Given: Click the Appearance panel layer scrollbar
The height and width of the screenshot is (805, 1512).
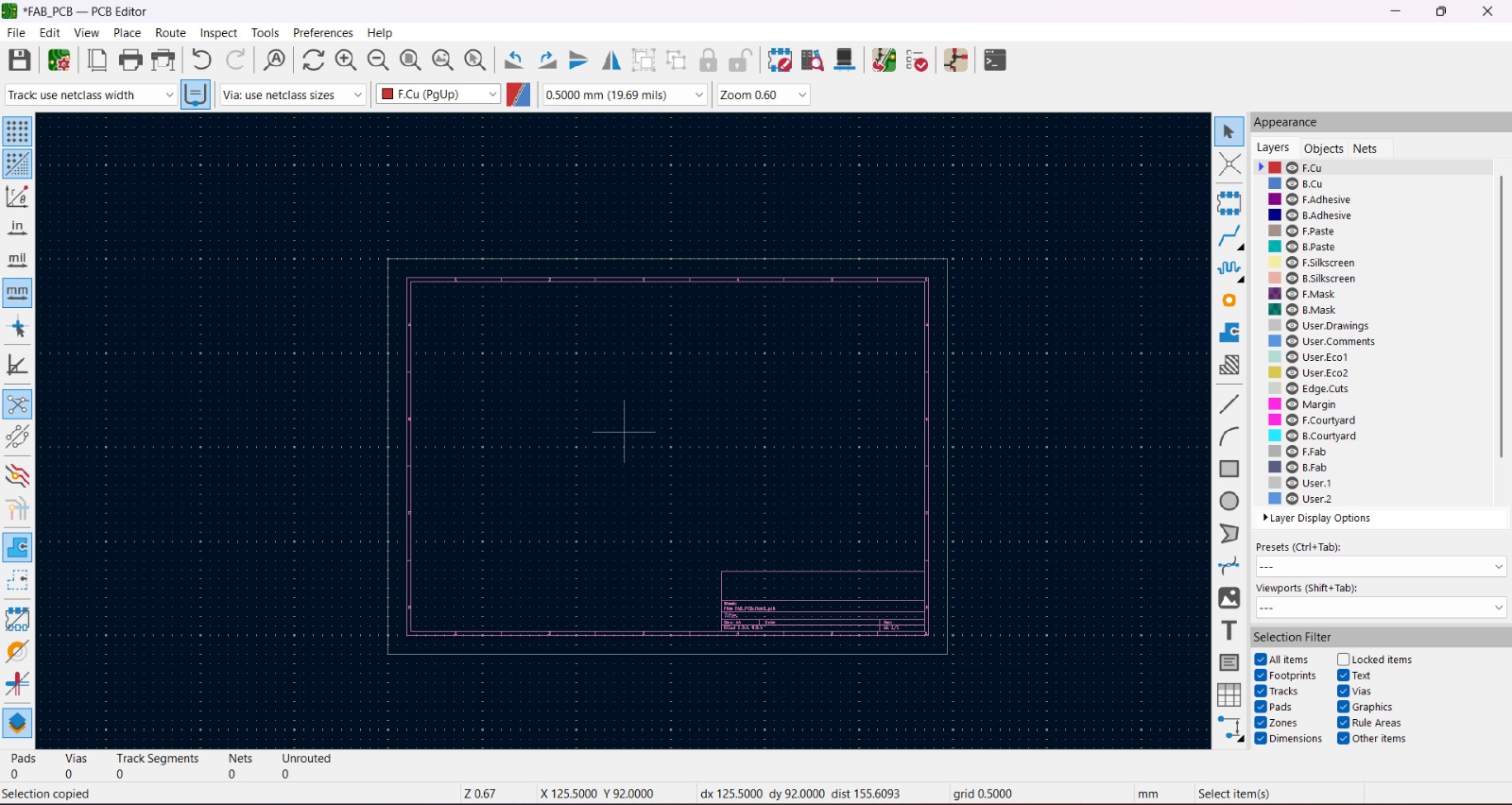Looking at the screenshot, I should 1501,317.
